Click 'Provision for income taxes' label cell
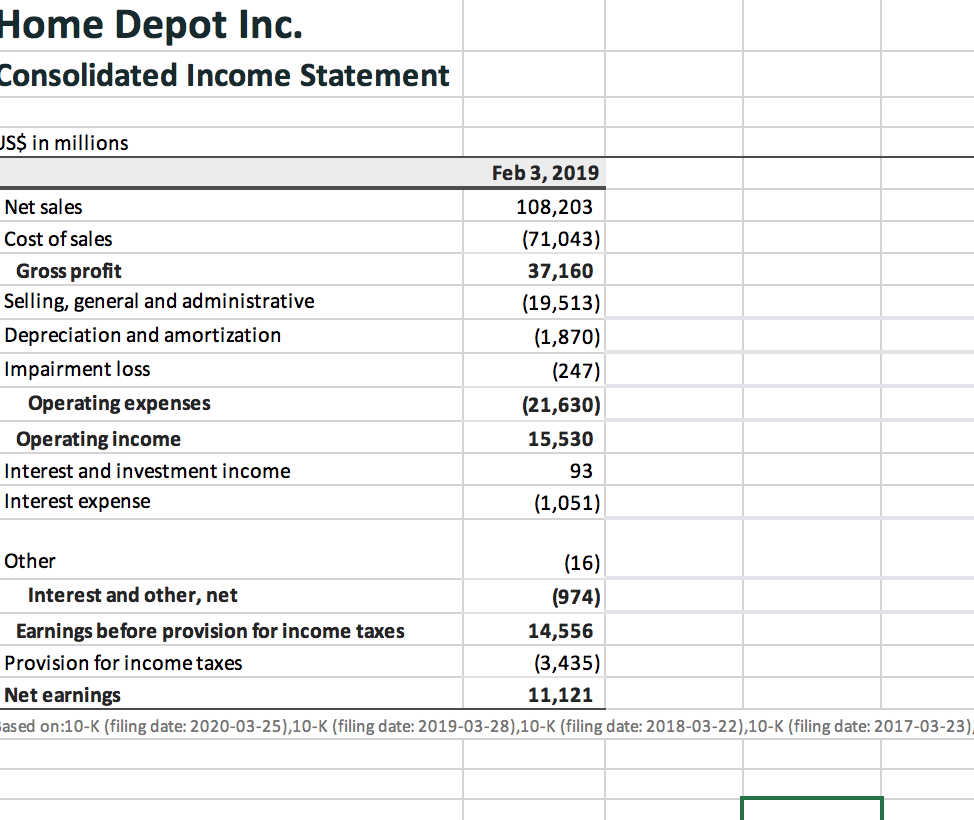This screenshot has height=820, width=974. (231, 662)
